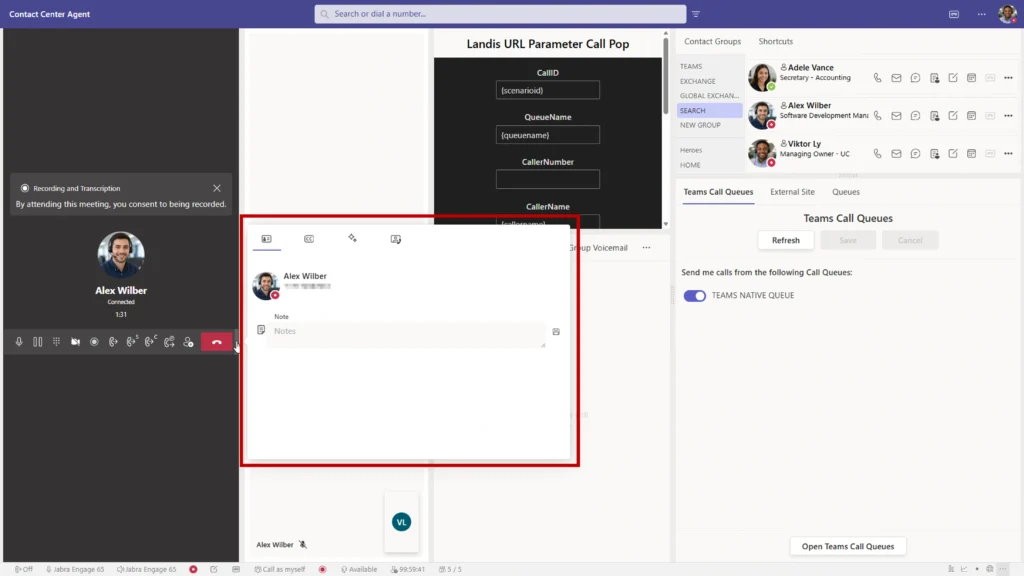Toggle call recording in call controls

pos(94,342)
